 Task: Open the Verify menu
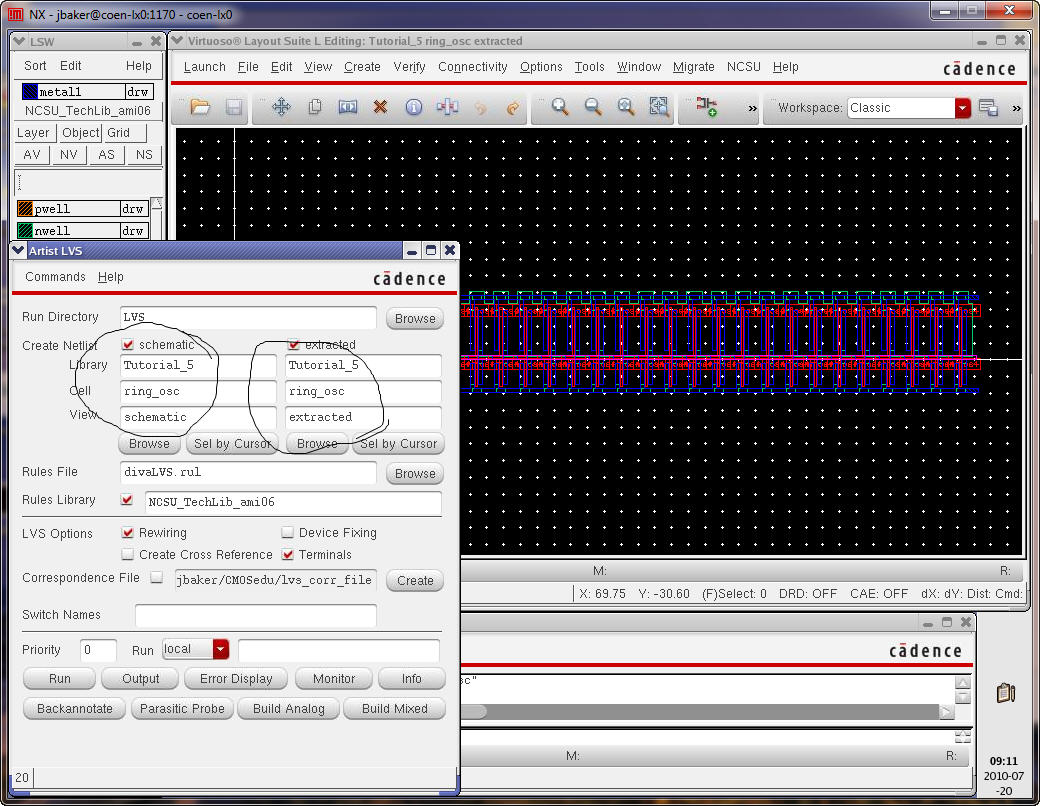[x=409, y=67]
